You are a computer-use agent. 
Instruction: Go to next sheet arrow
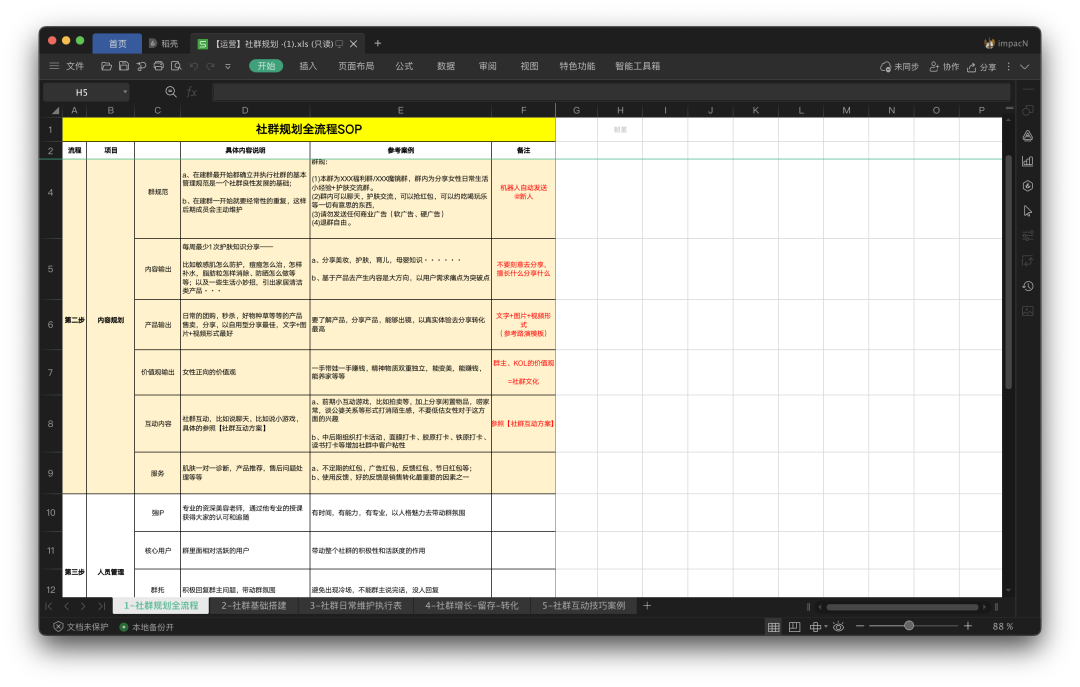click(x=83, y=606)
